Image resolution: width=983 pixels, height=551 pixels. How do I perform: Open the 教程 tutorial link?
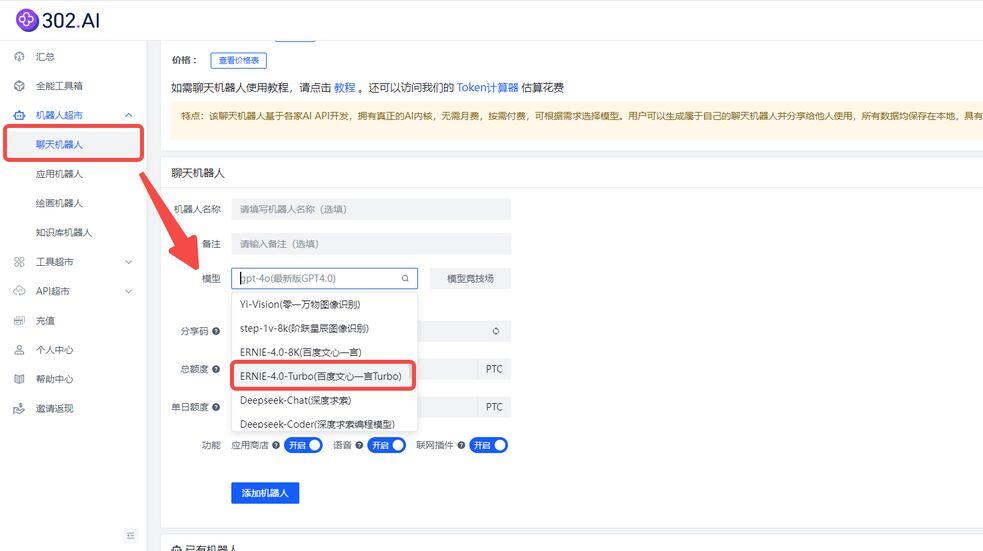(x=345, y=88)
